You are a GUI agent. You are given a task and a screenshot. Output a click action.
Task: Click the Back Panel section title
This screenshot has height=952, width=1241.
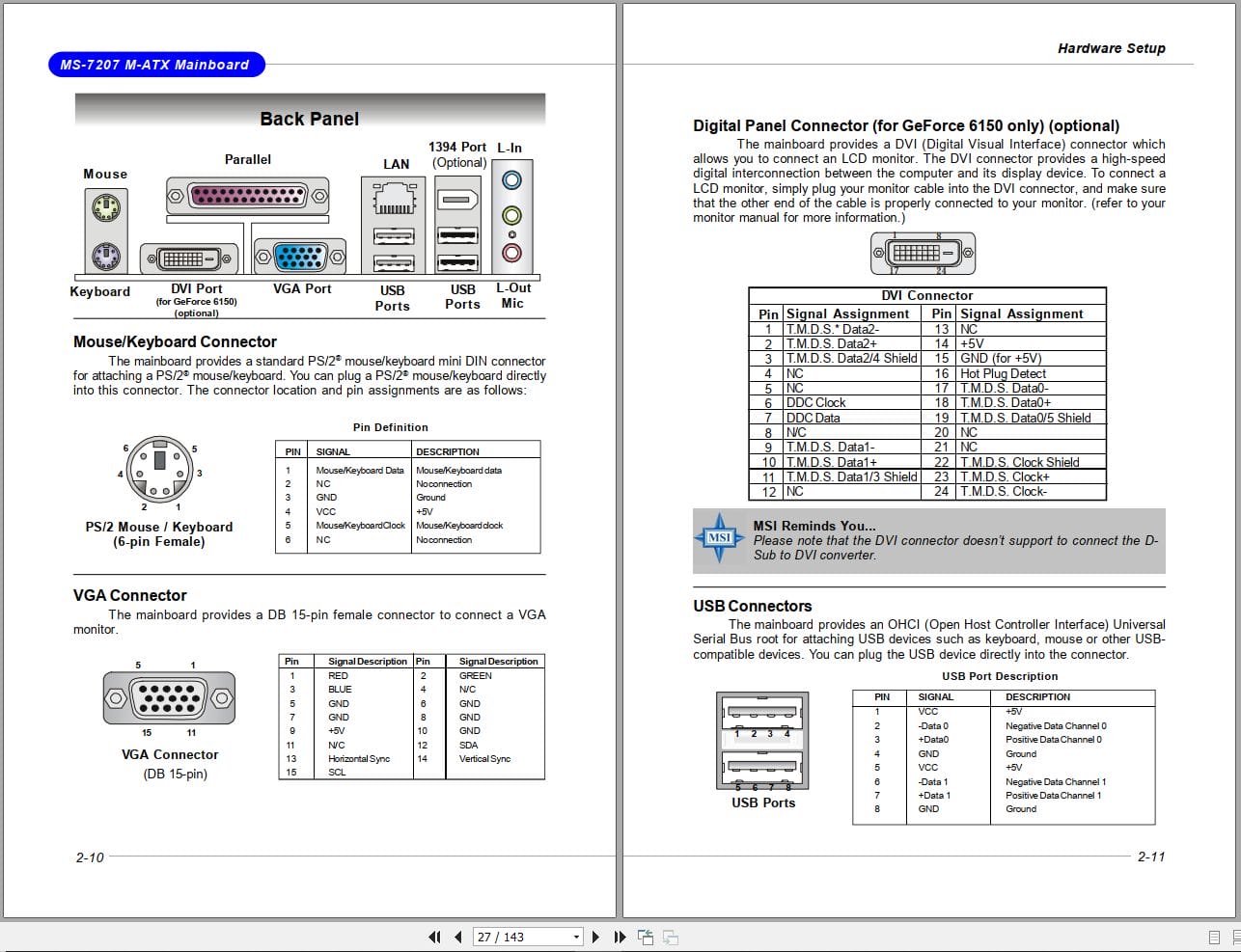click(310, 119)
